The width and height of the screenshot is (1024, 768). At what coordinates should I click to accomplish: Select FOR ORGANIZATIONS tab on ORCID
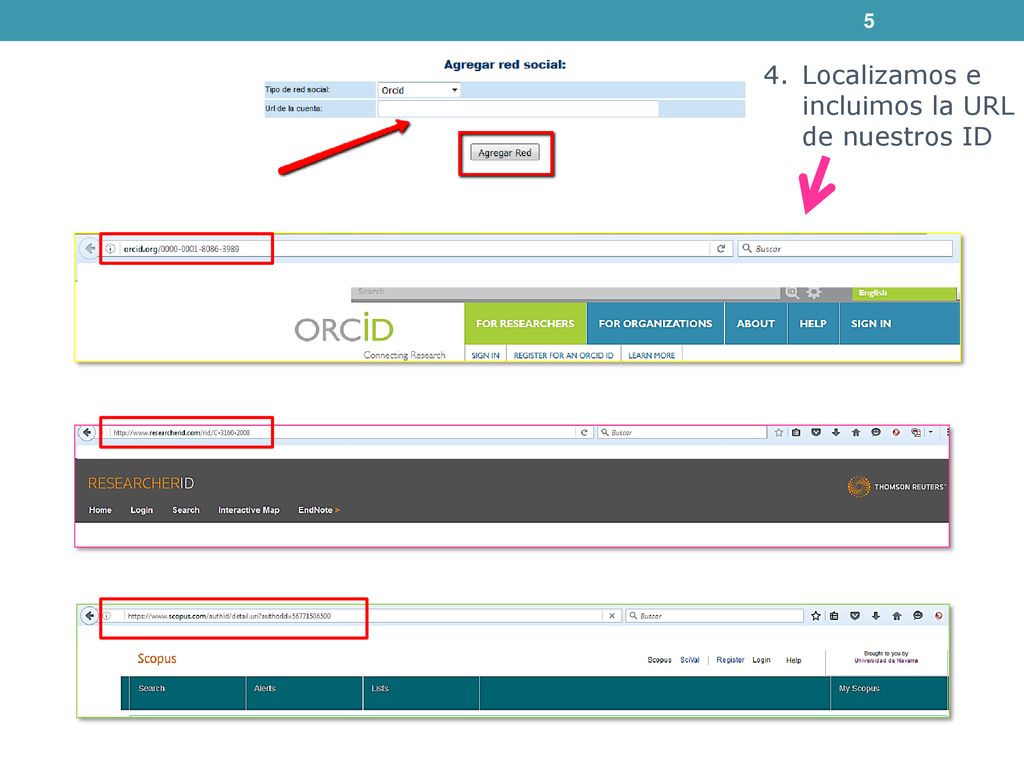(655, 323)
